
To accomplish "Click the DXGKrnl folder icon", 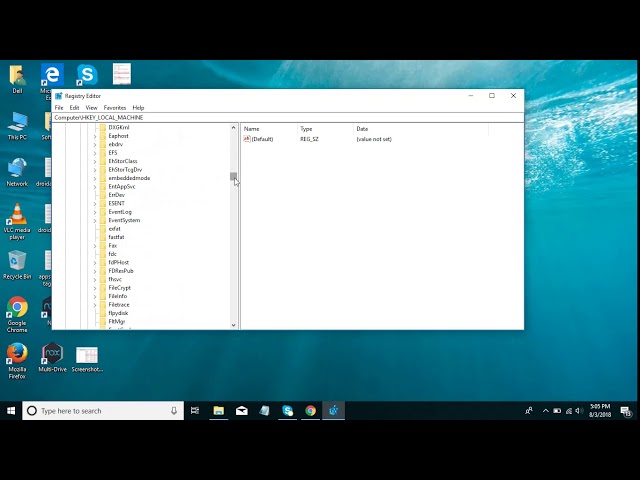I will (103, 127).
